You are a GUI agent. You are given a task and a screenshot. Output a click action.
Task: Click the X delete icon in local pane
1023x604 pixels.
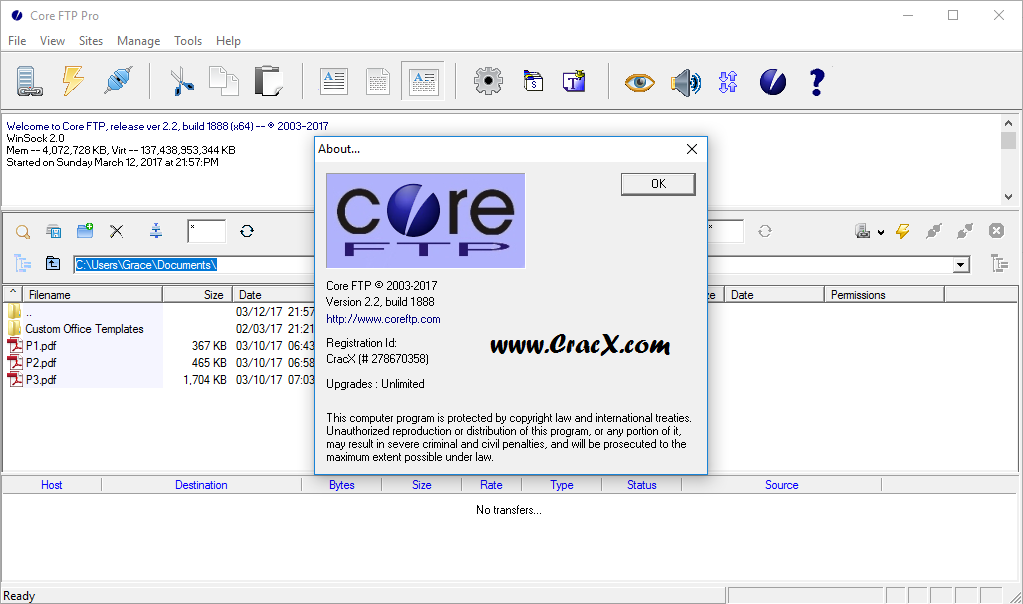[117, 231]
